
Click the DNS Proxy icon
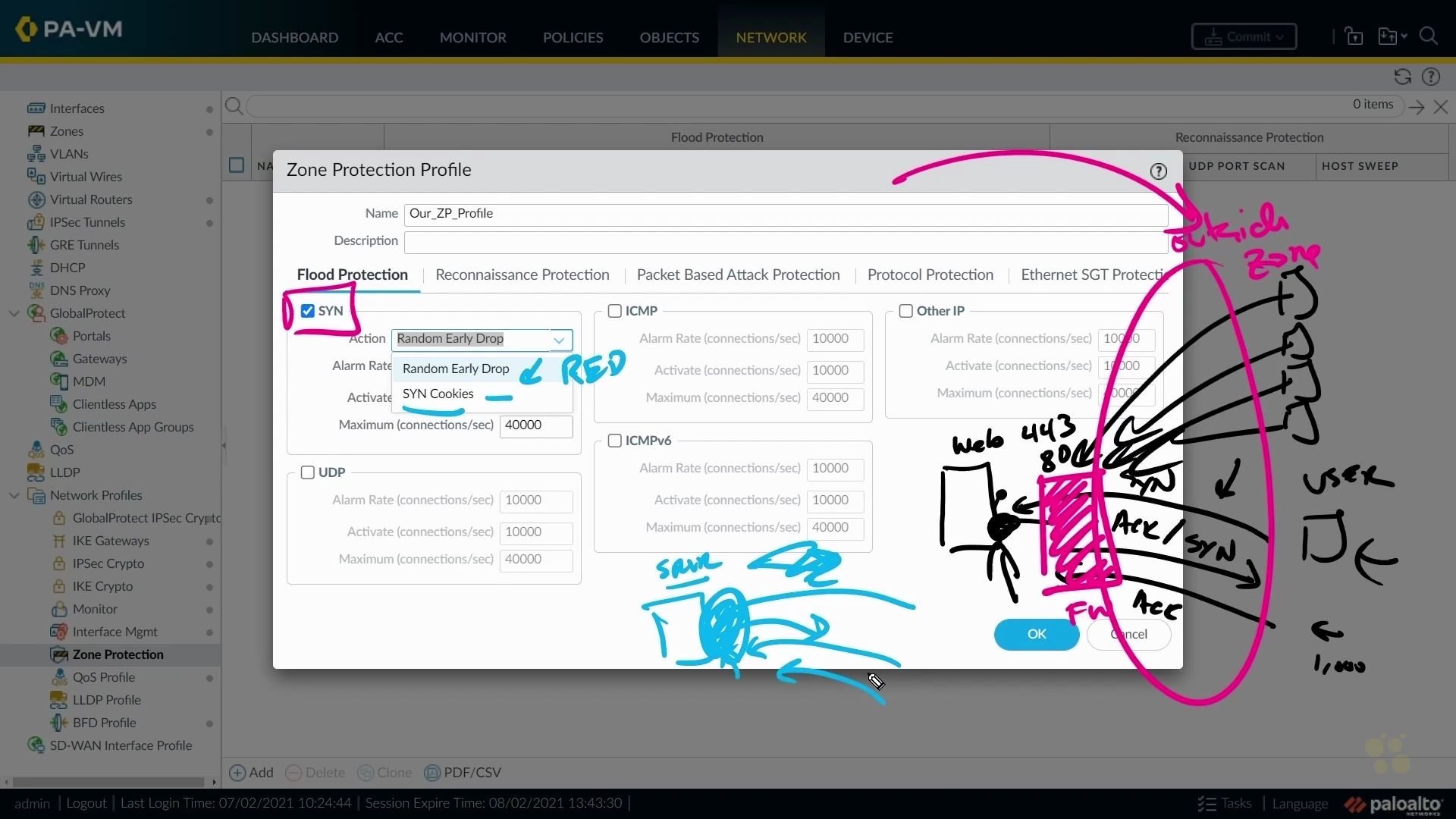tap(36, 290)
